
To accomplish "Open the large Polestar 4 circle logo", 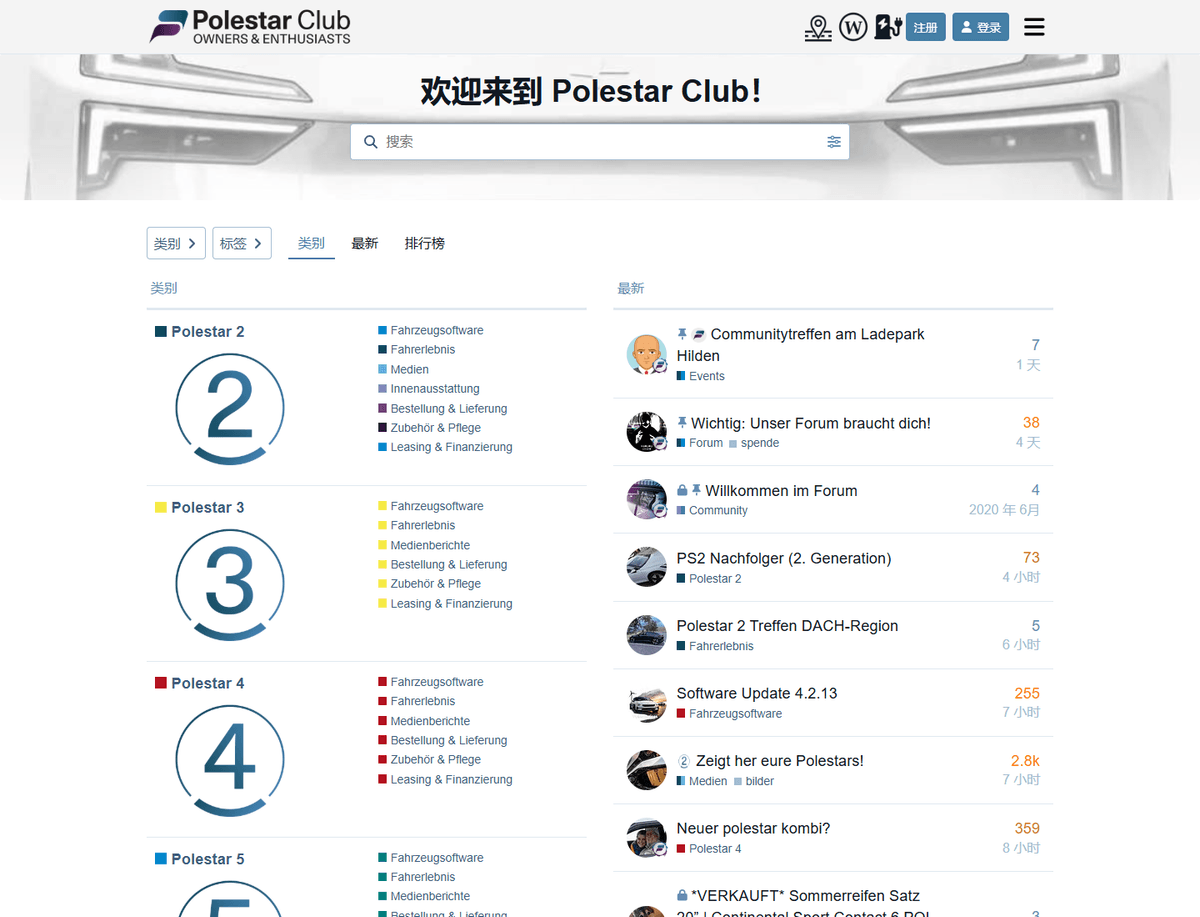I will point(230,760).
